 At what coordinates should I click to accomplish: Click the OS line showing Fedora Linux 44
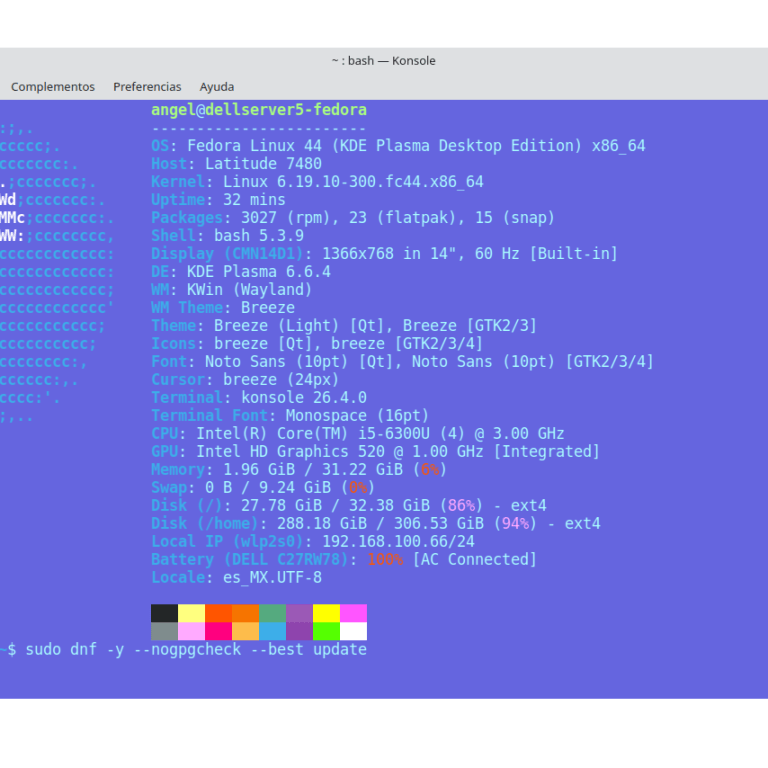[398, 146]
